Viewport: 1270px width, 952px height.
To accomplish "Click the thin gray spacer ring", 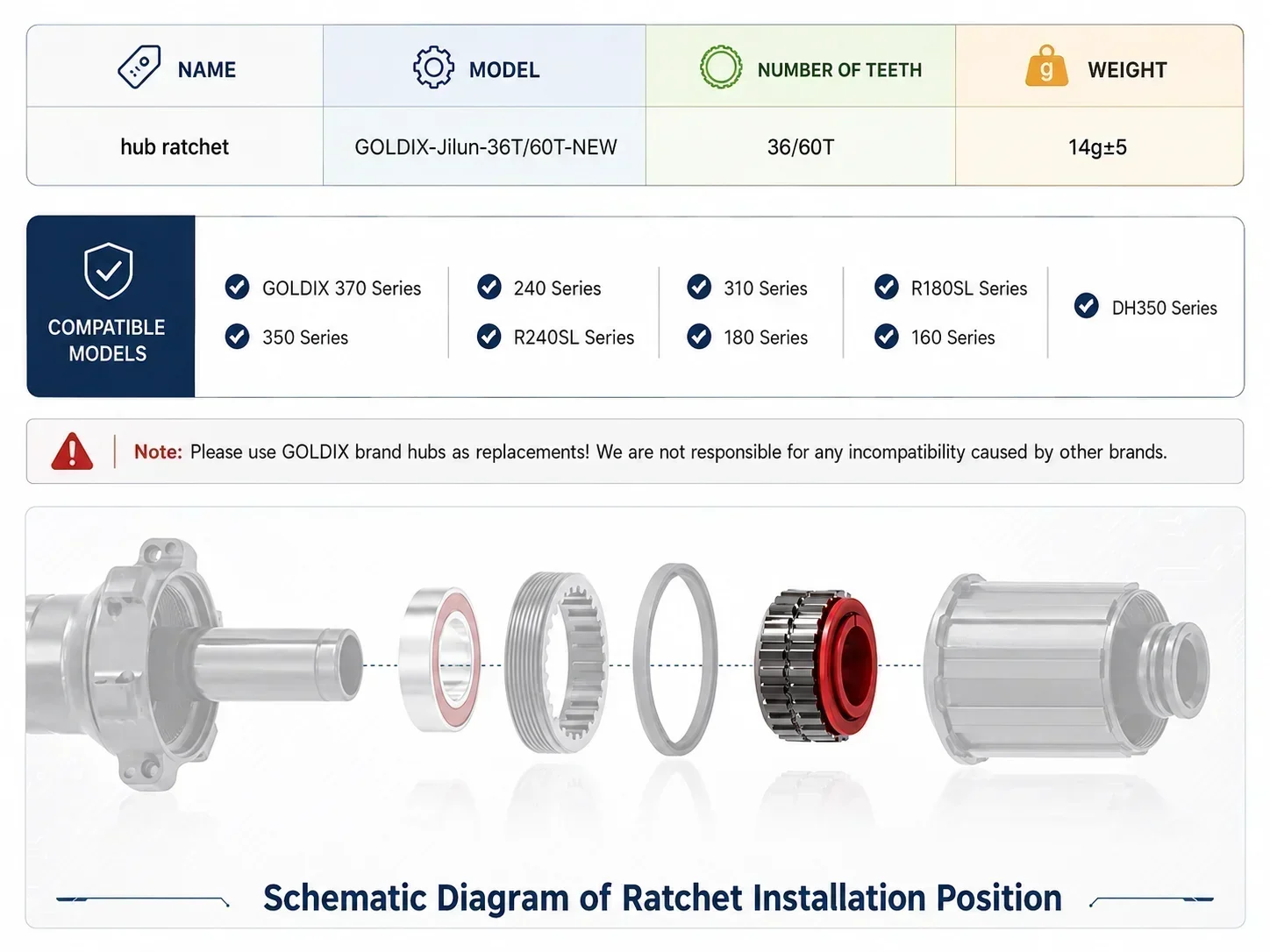I will tap(676, 659).
